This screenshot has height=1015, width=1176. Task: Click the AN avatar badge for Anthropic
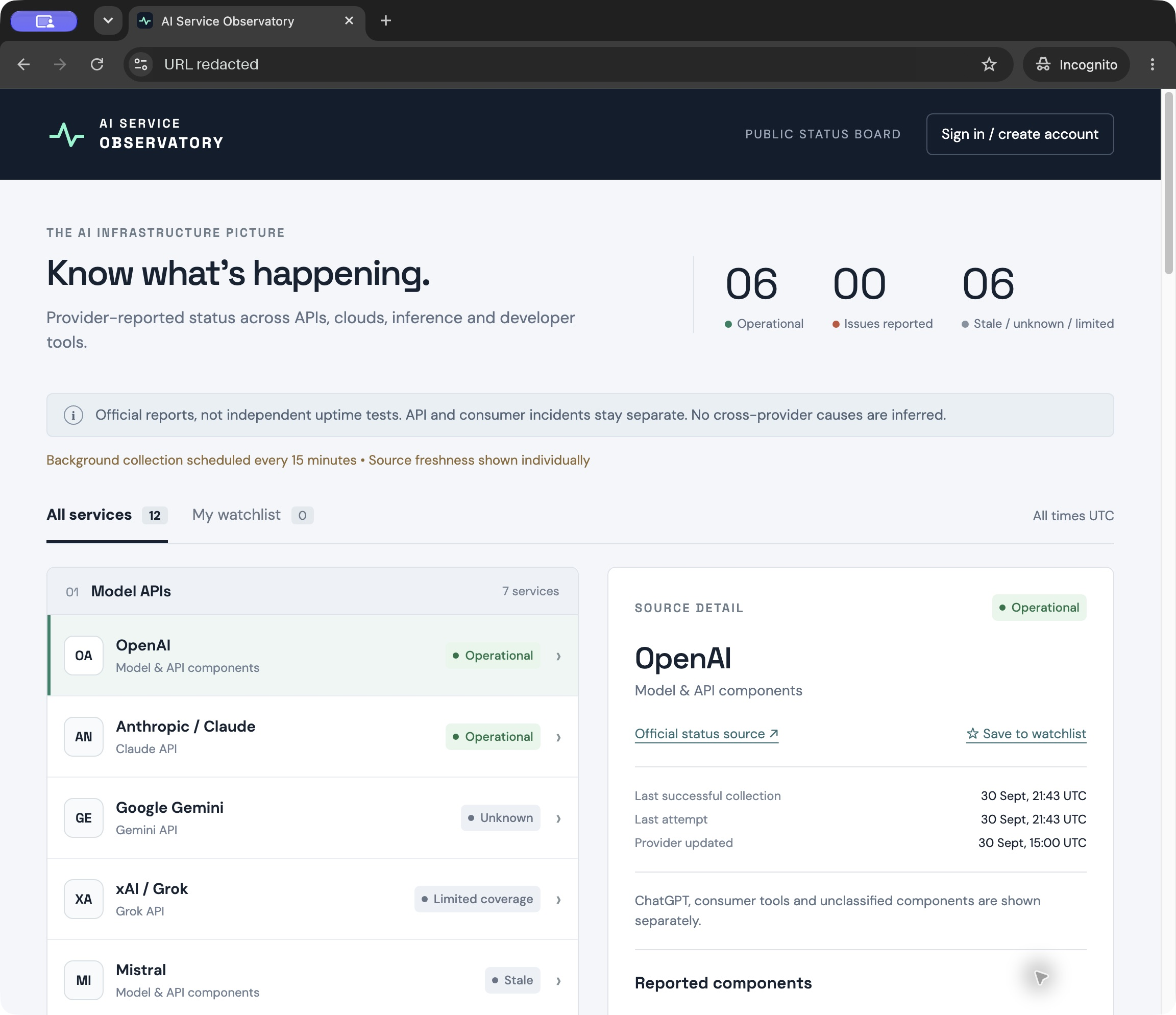tap(83, 737)
